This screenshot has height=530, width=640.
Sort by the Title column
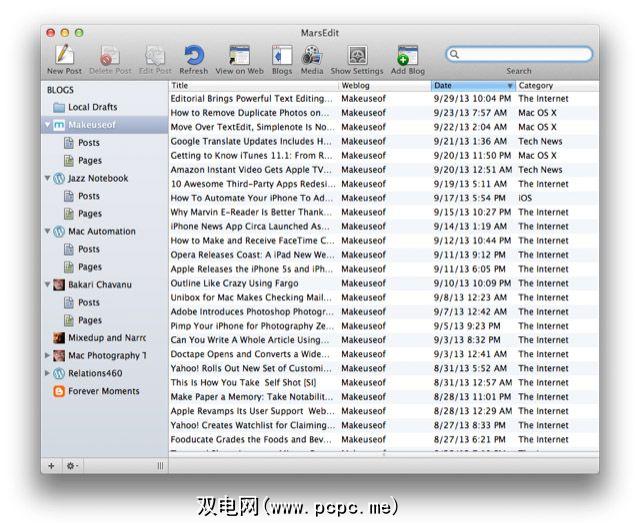coord(253,85)
